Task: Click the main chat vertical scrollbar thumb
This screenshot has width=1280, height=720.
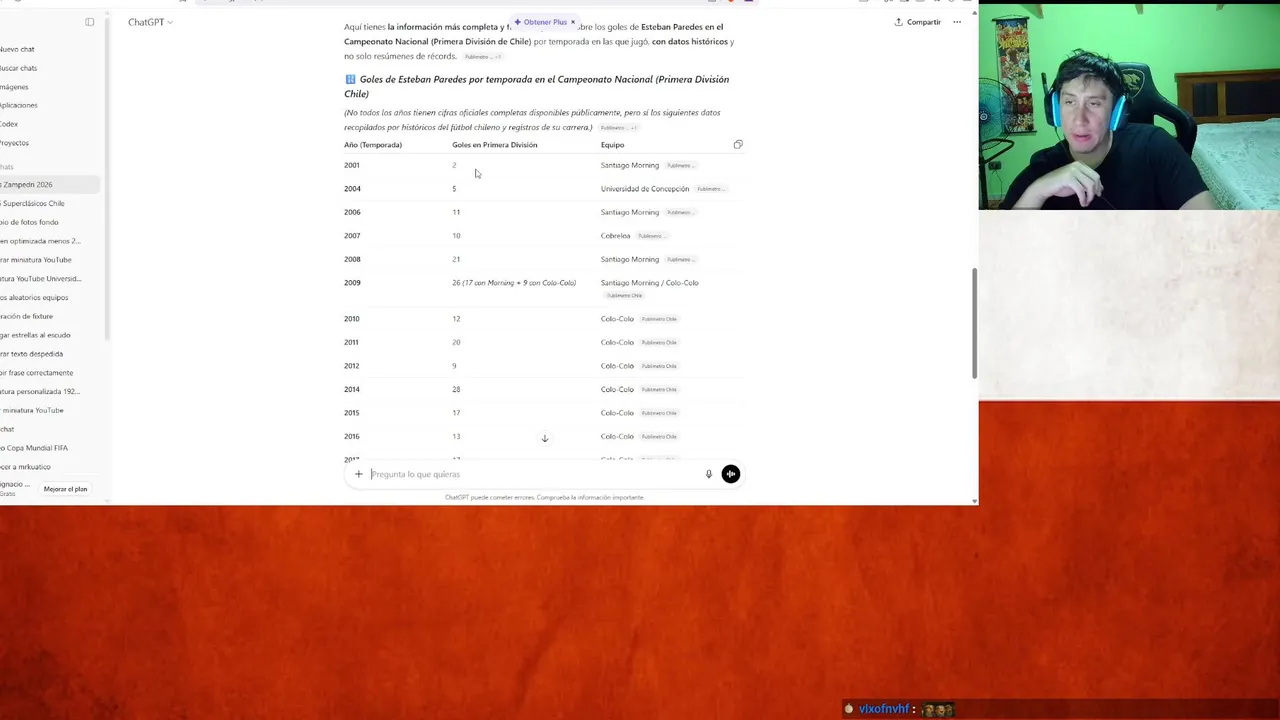Action: (x=975, y=323)
